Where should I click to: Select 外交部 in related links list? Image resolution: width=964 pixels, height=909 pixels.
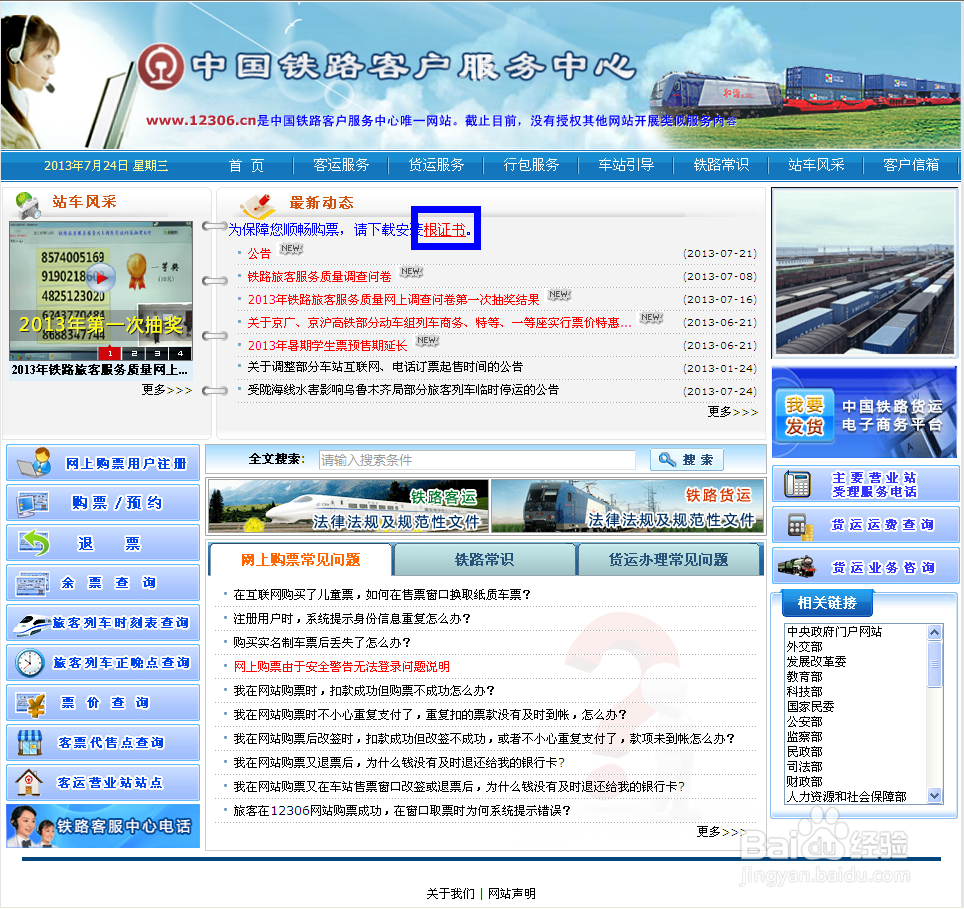click(x=804, y=647)
